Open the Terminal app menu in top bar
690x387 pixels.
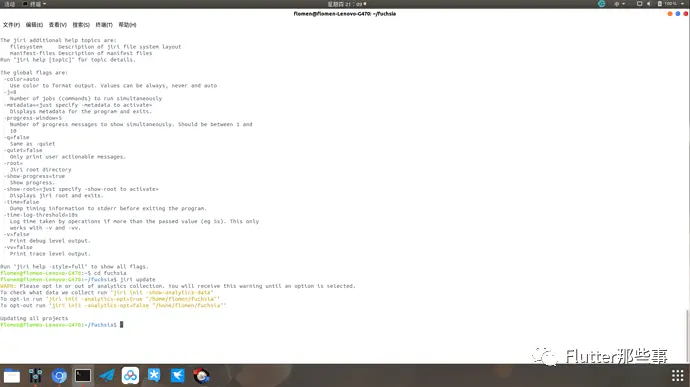[x=34, y=4]
